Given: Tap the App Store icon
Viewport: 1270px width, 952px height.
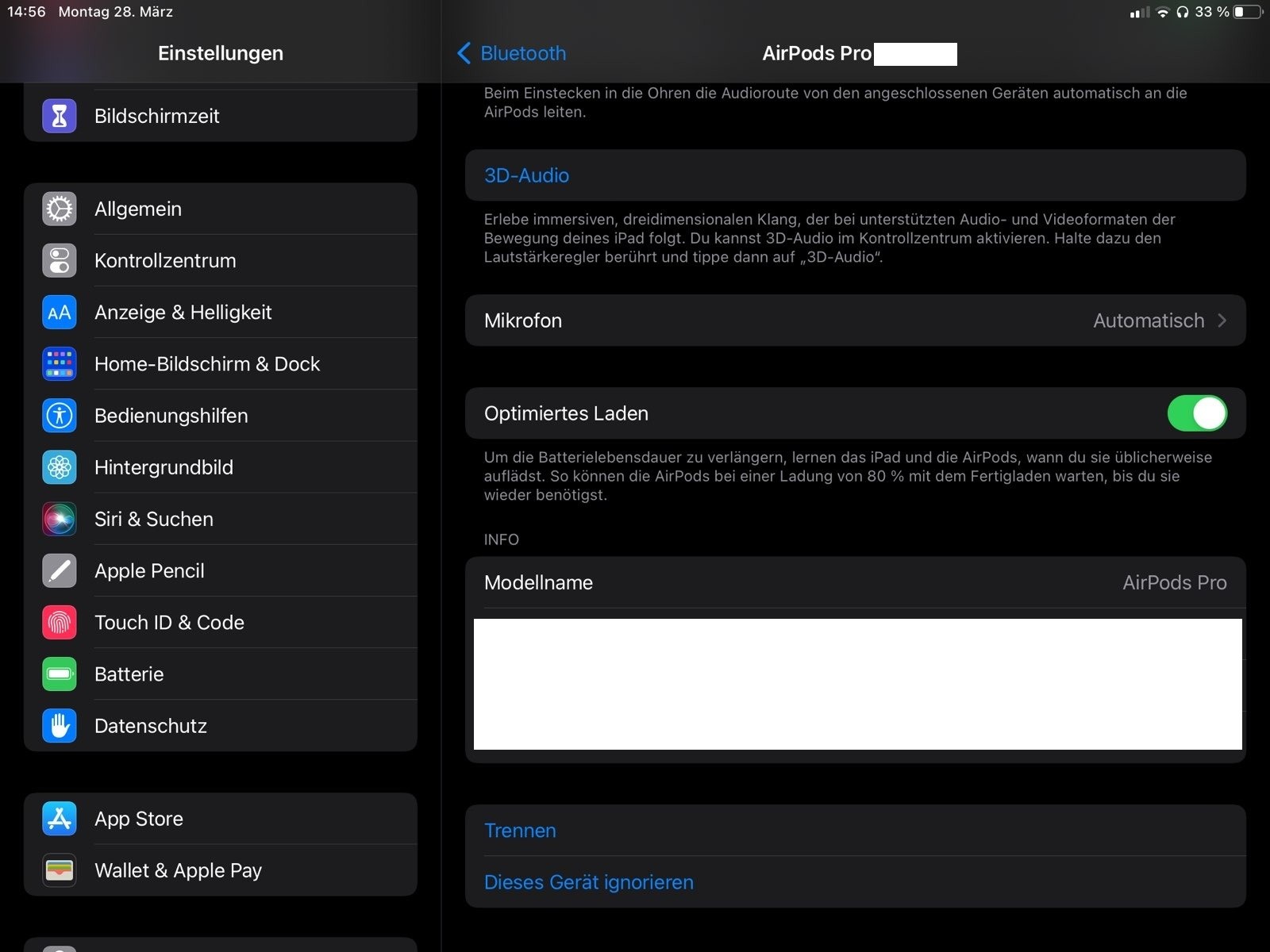Looking at the screenshot, I should point(60,819).
